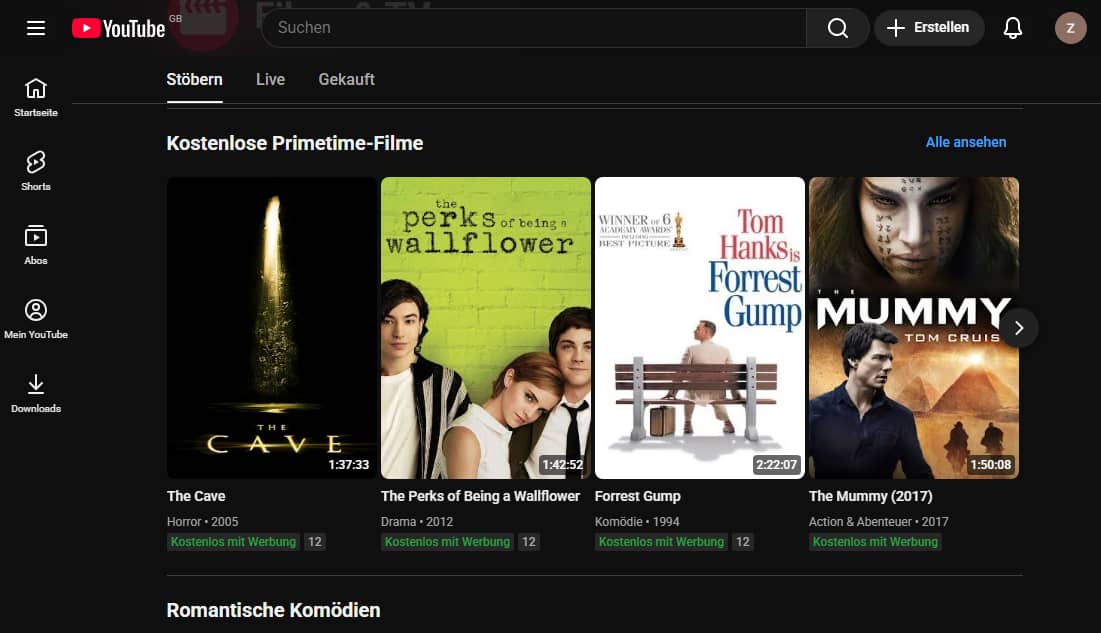Click the Alle ansehen link
Image resolution: width=1101 pixels, height=633 pixels.
pos(965,142)
